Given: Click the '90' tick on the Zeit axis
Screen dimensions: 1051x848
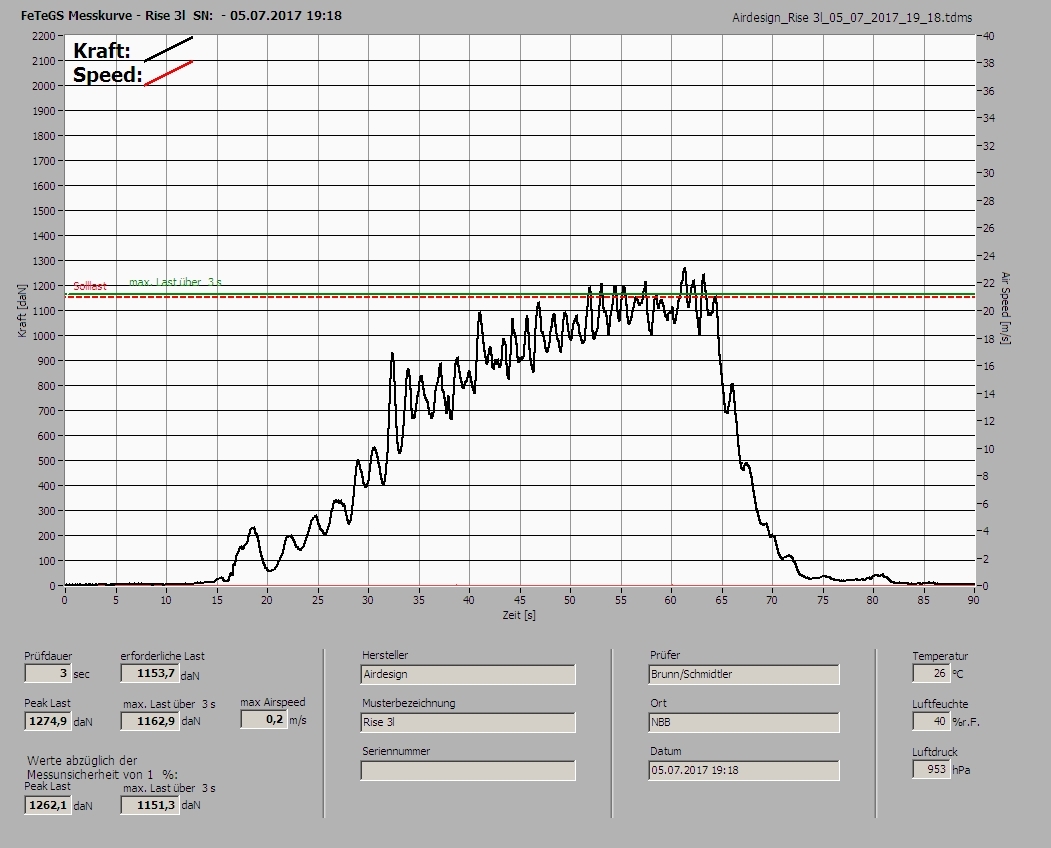Looking at the screenshot, I should (973, 601).
